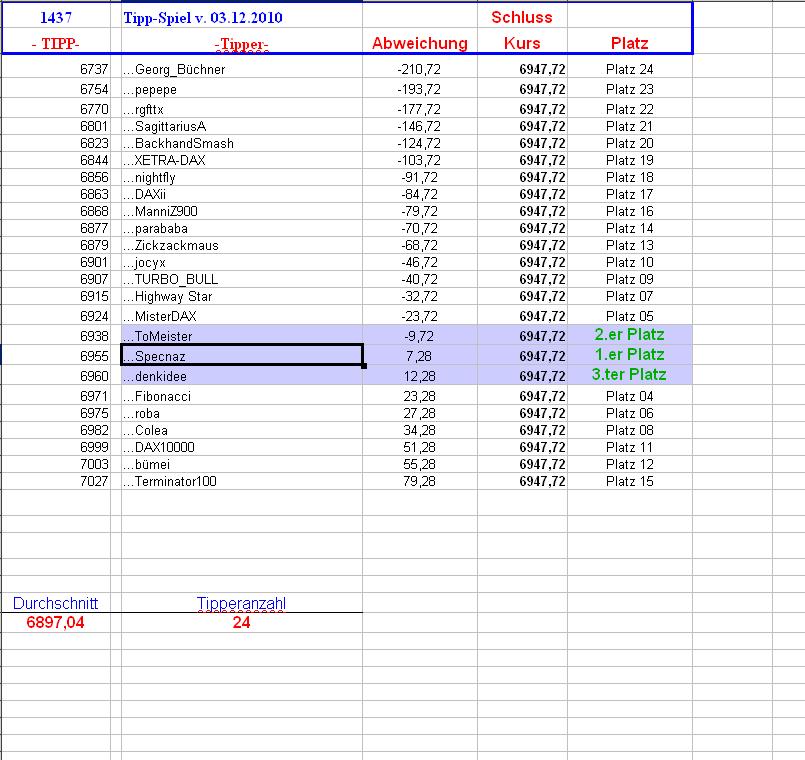Click the Platz 22 cell

click(629, 109)
